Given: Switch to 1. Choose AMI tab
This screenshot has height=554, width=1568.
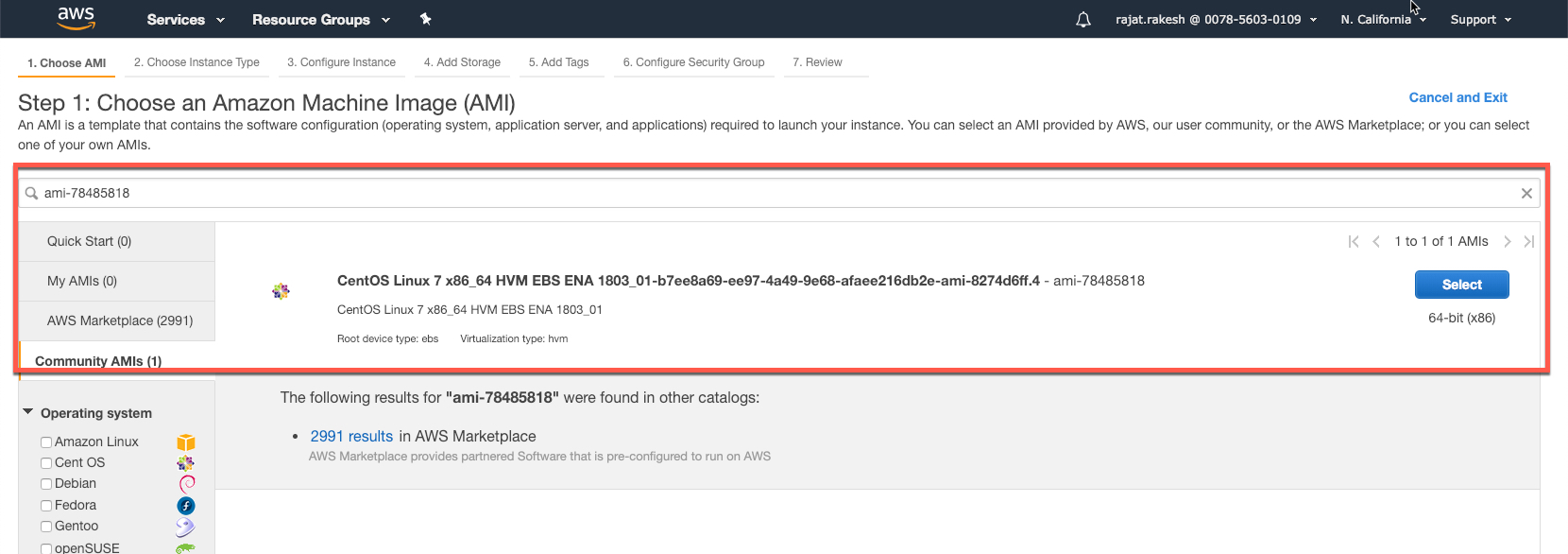Looking at the screenshot, I should [66, 63].
